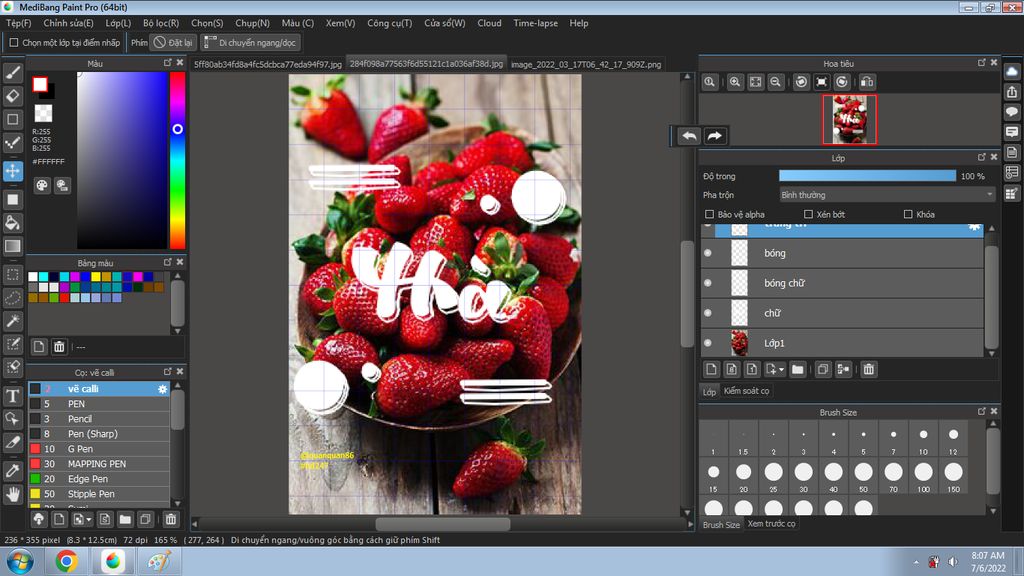This screenshot has height=576, width=1024.
Task: Open the Công cụ(T) menu
Action: pyautogui.click(x=390, y=23)
